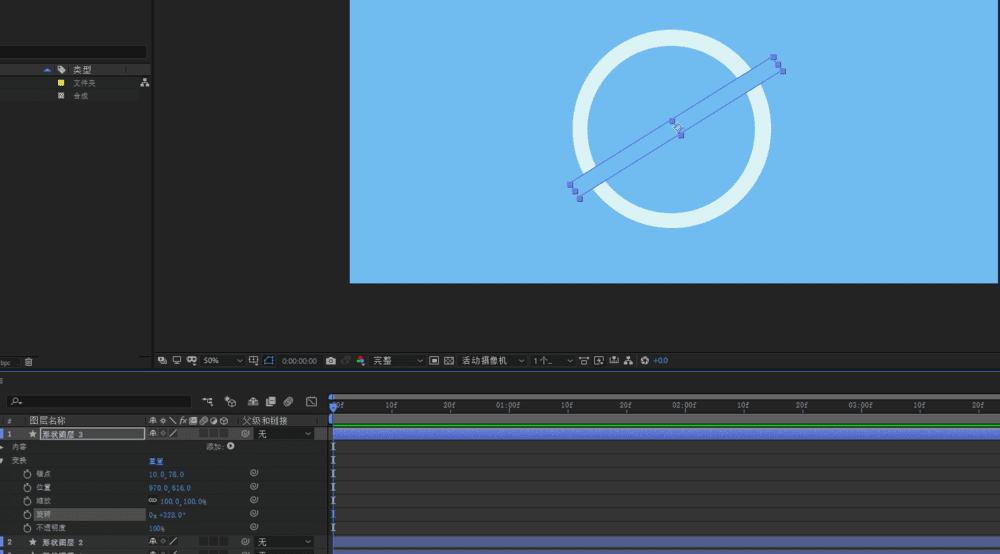Open the composition flowchart icon in Project panel

[145, 83]
